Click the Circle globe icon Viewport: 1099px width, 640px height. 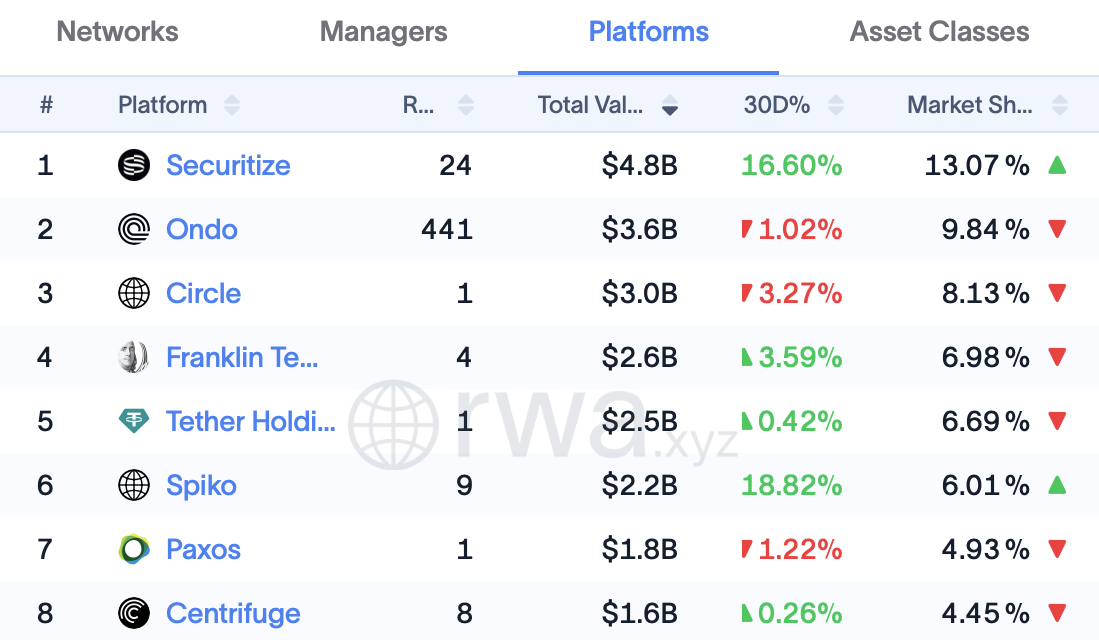pos(134,293)
